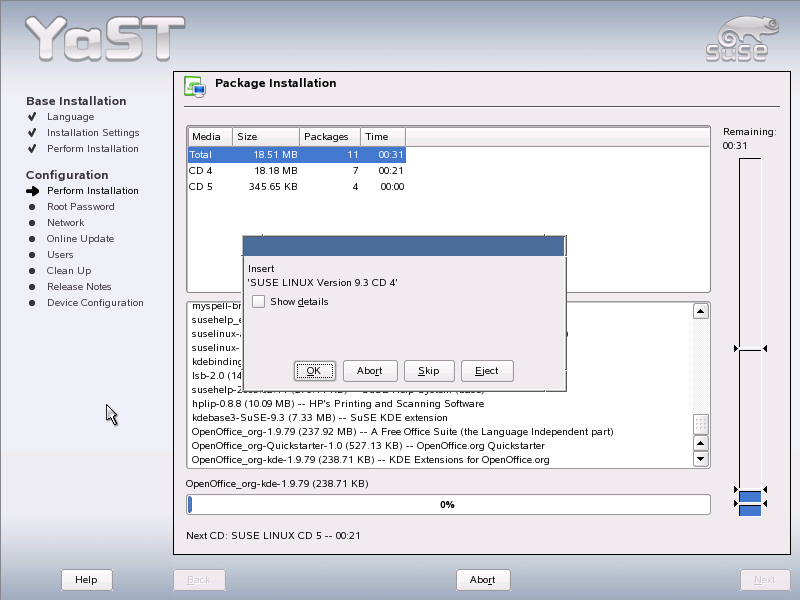Click the bullet icon beside Root Password
Viewport: 800px width, 600px height.
click(x=32, y=207)
